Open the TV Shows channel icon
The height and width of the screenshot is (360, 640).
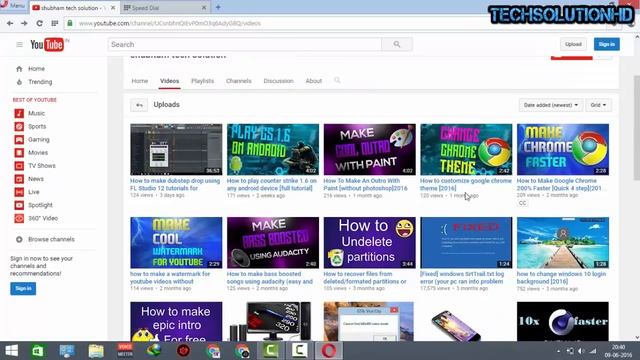(x=19, y=166)
